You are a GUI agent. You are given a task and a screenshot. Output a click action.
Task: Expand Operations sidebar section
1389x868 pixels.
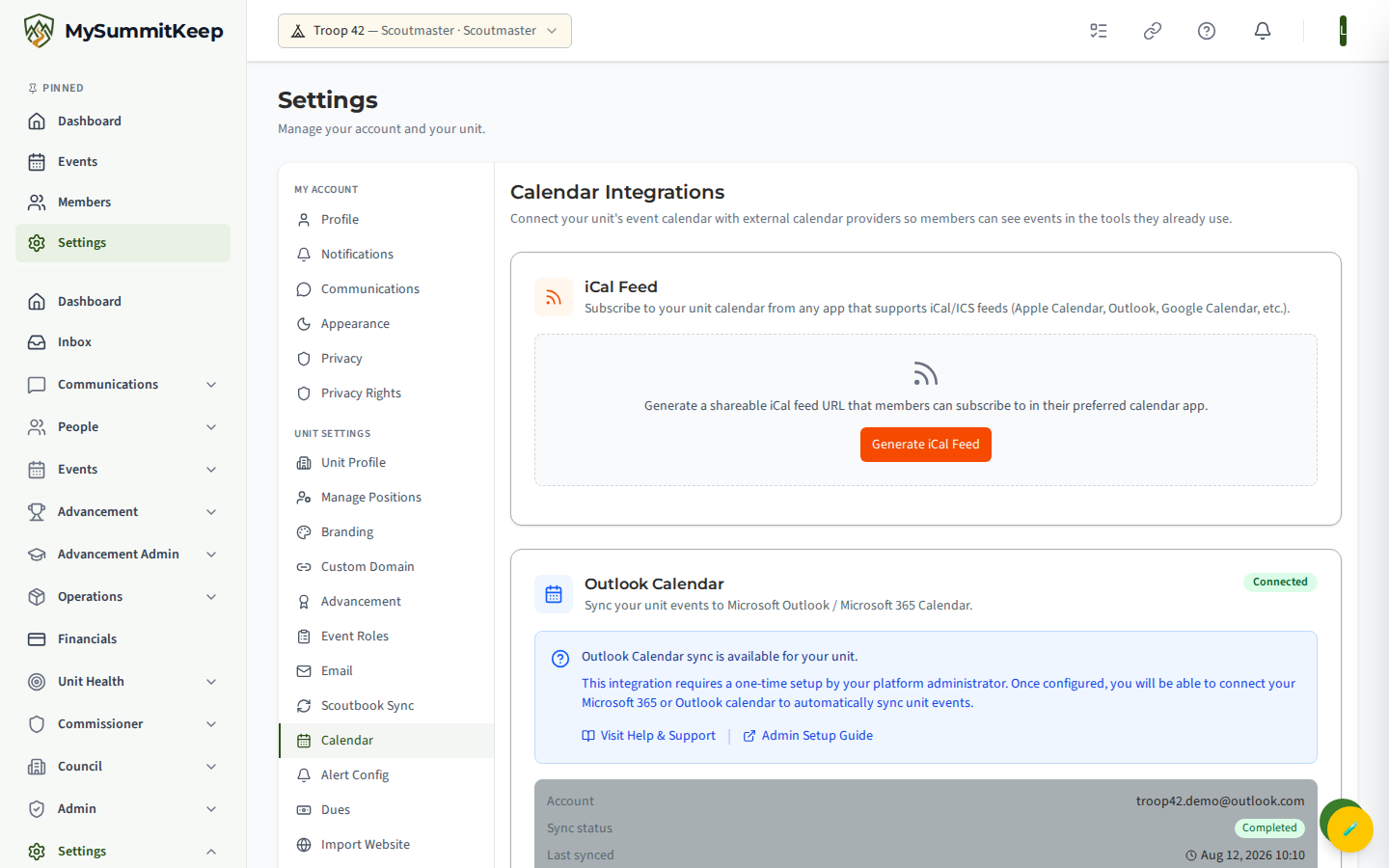[123, 597]
